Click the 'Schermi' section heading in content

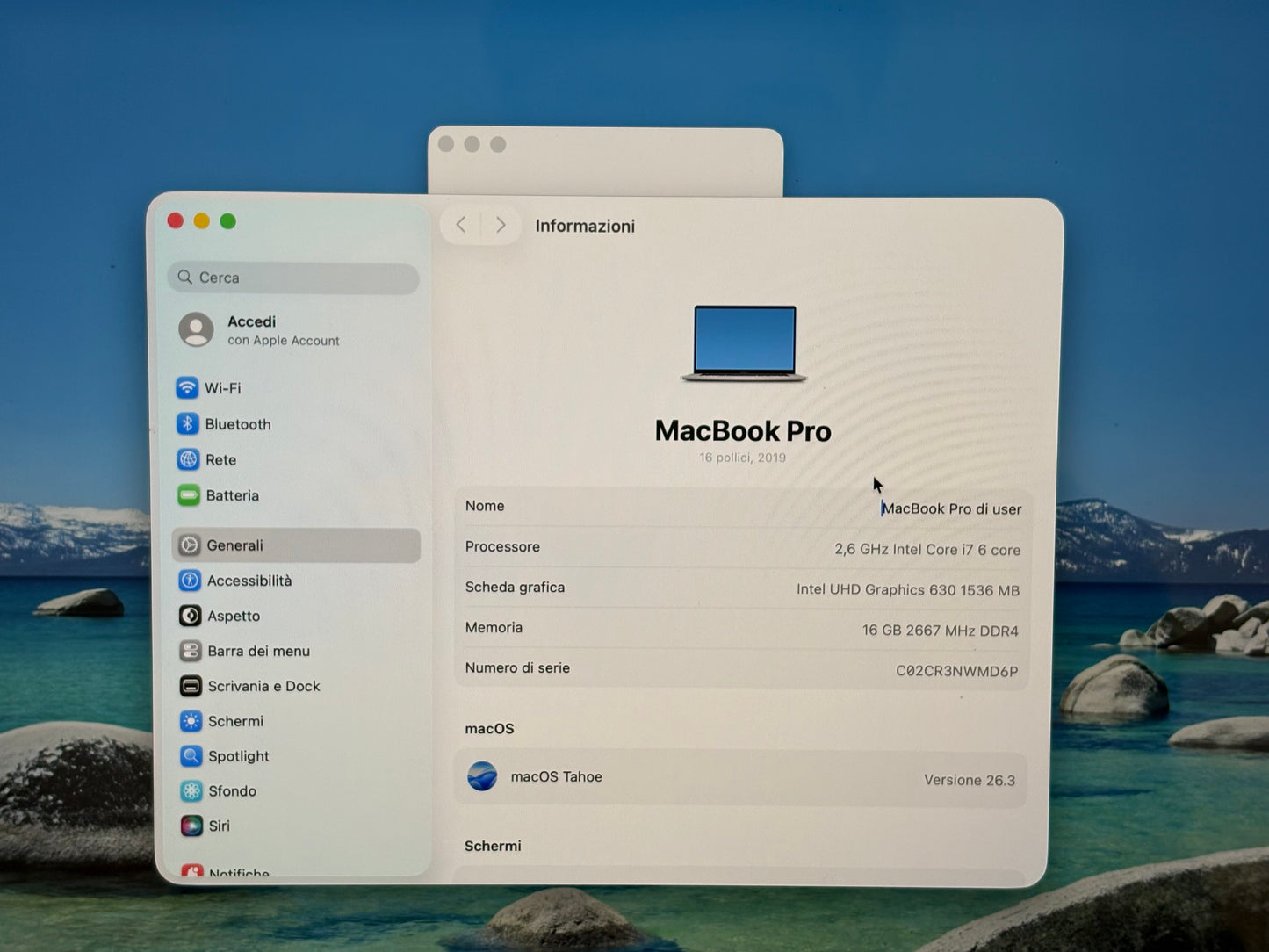point(493,846)
